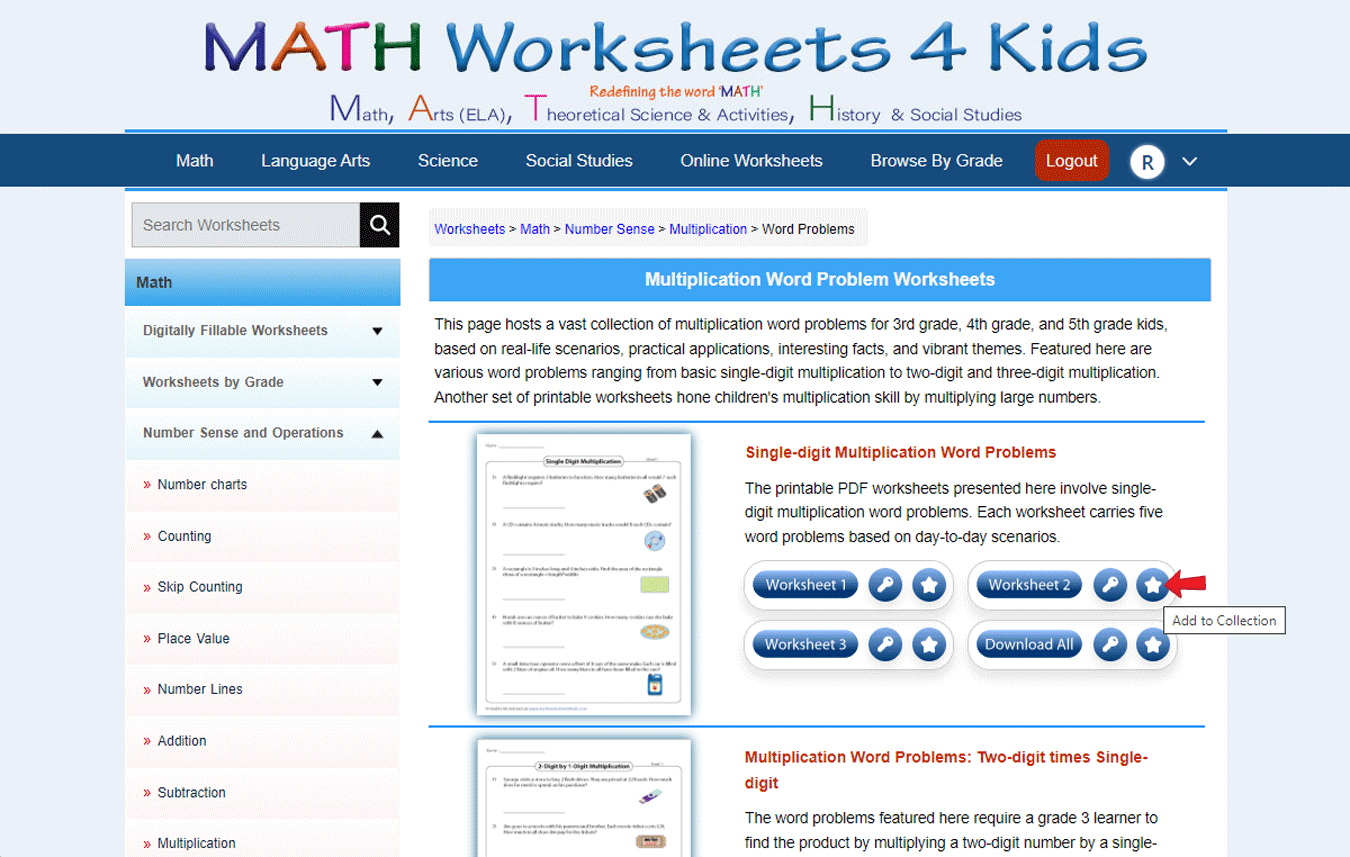1350x857 pixels.
Task: Open Two-digit times Single-digit heading link
Action: pos(946,770)
